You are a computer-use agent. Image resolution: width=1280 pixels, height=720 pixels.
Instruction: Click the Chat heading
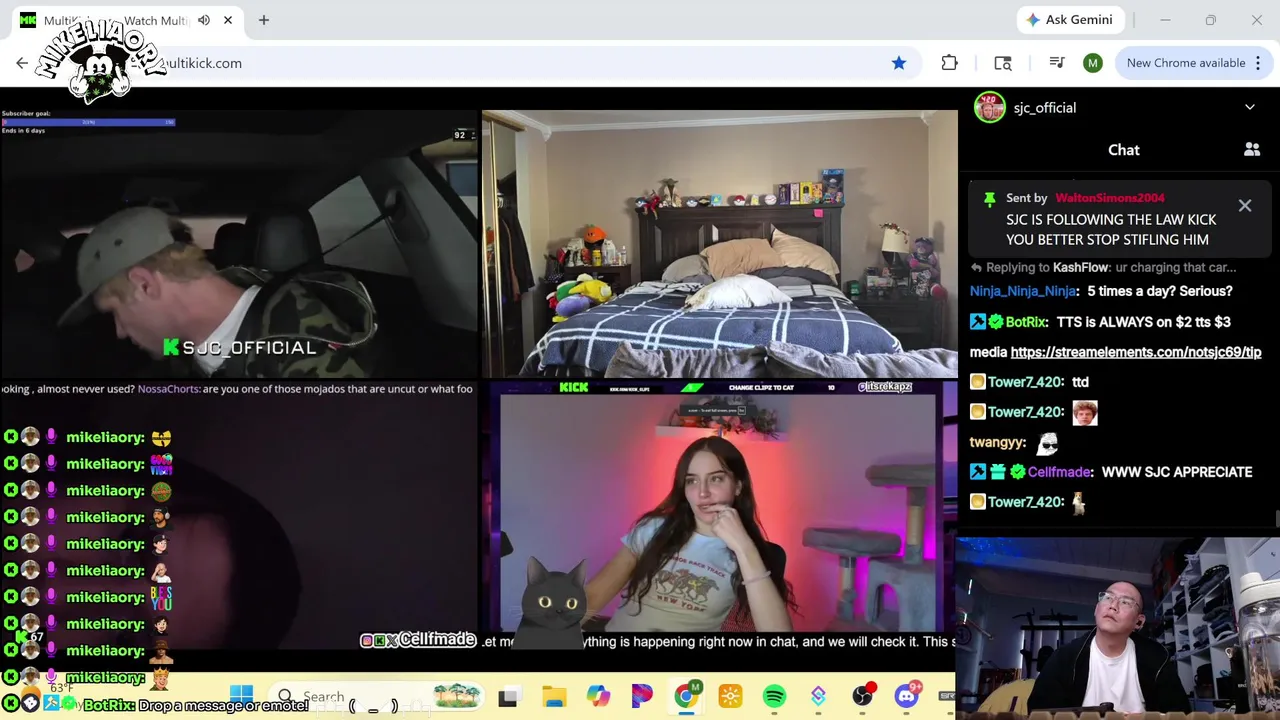tap(1123, 150)
